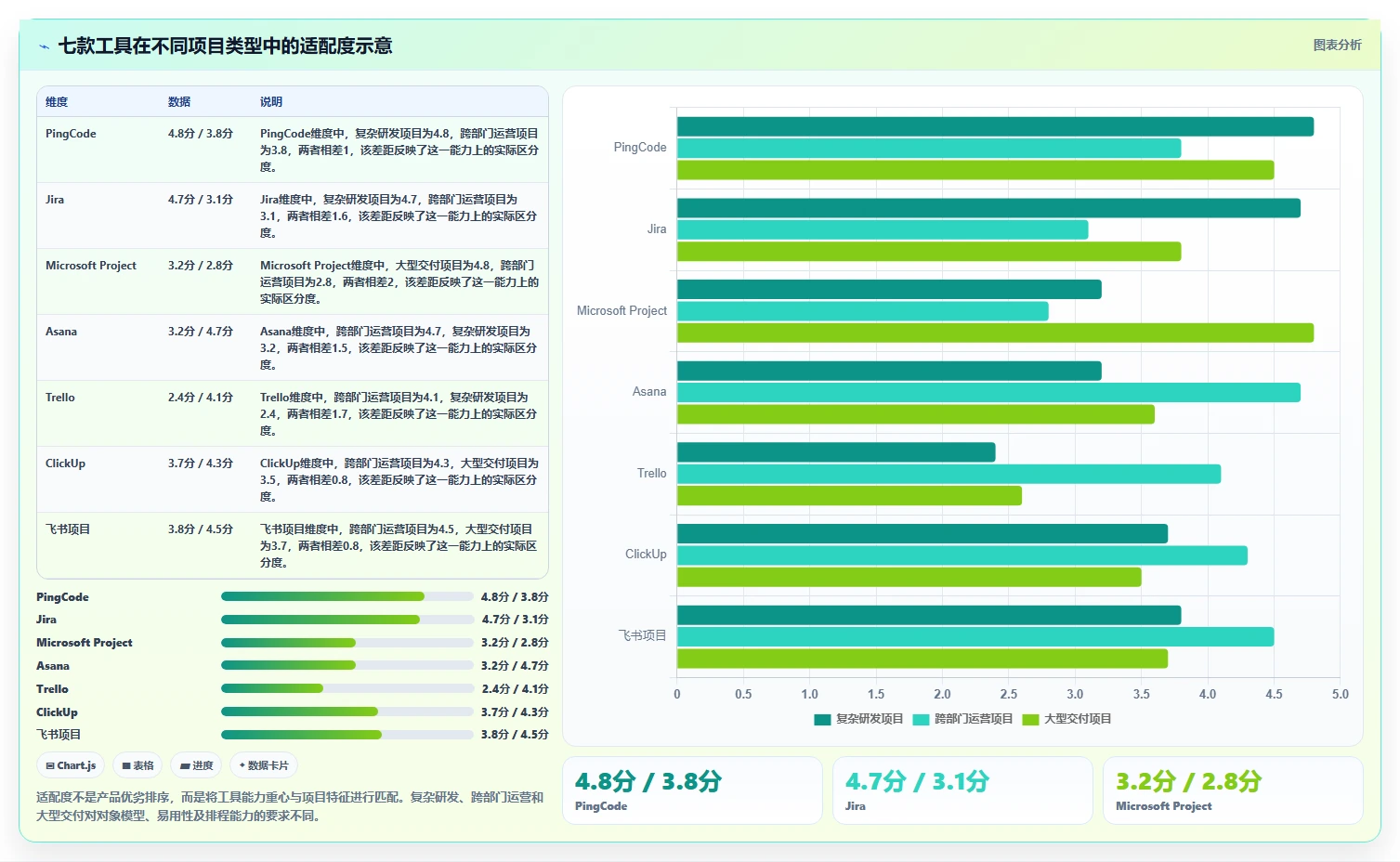Click the PingCode table row name
This screenshot has width=1400, height=862.
(x=71, y=134)
